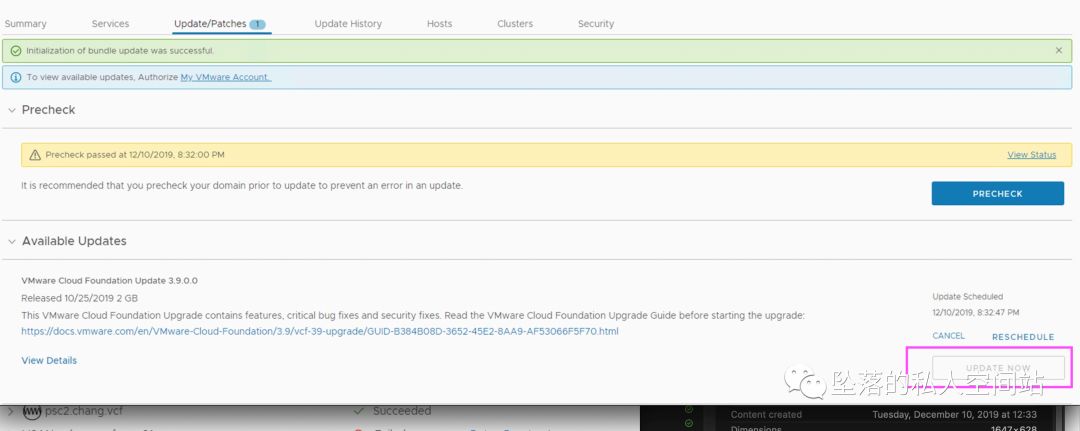
Task: Open the Summary tab
Action: [x=25, y=23]
